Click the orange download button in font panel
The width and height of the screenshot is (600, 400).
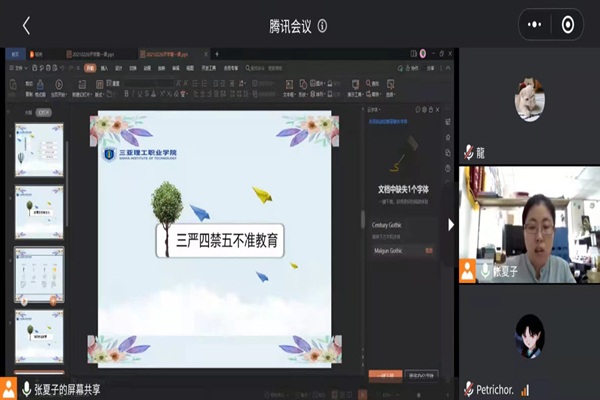[x=385, y=375]
